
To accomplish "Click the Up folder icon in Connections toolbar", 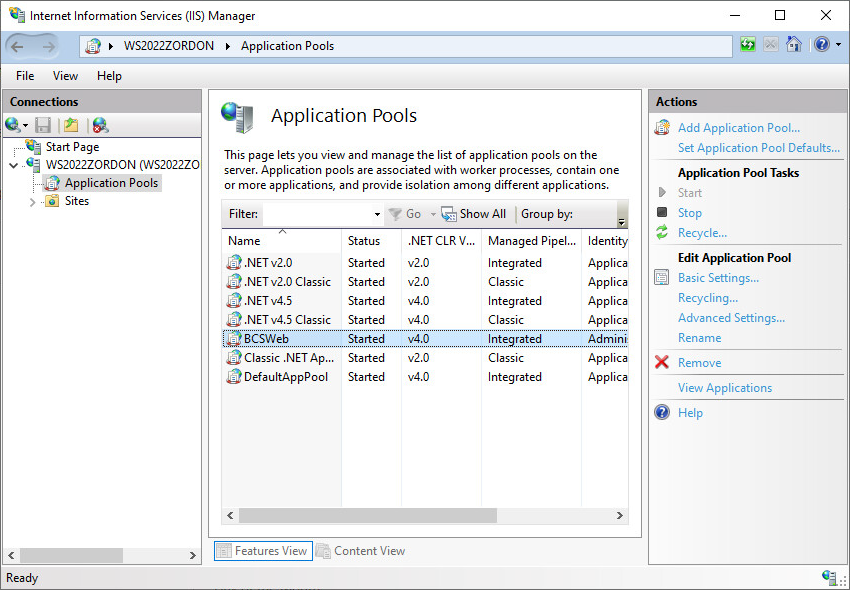I will pos(71,125).
